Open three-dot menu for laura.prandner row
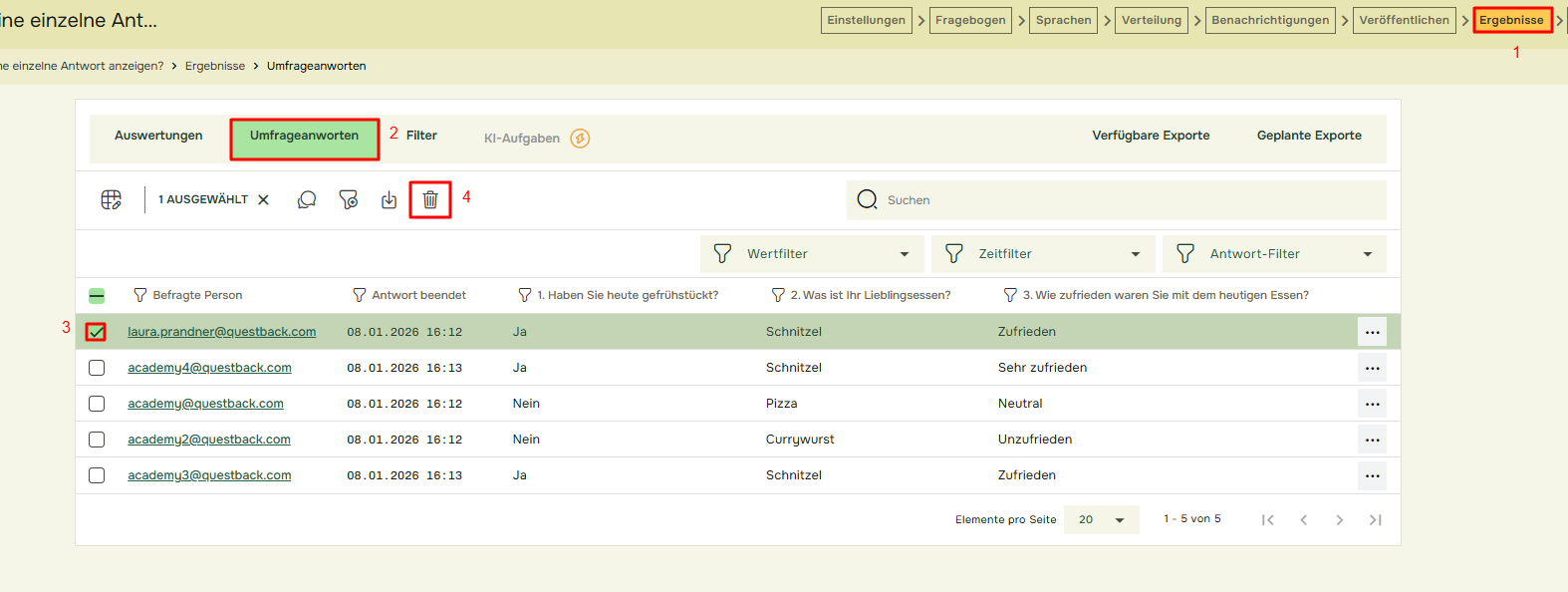 coord(1372,332)
